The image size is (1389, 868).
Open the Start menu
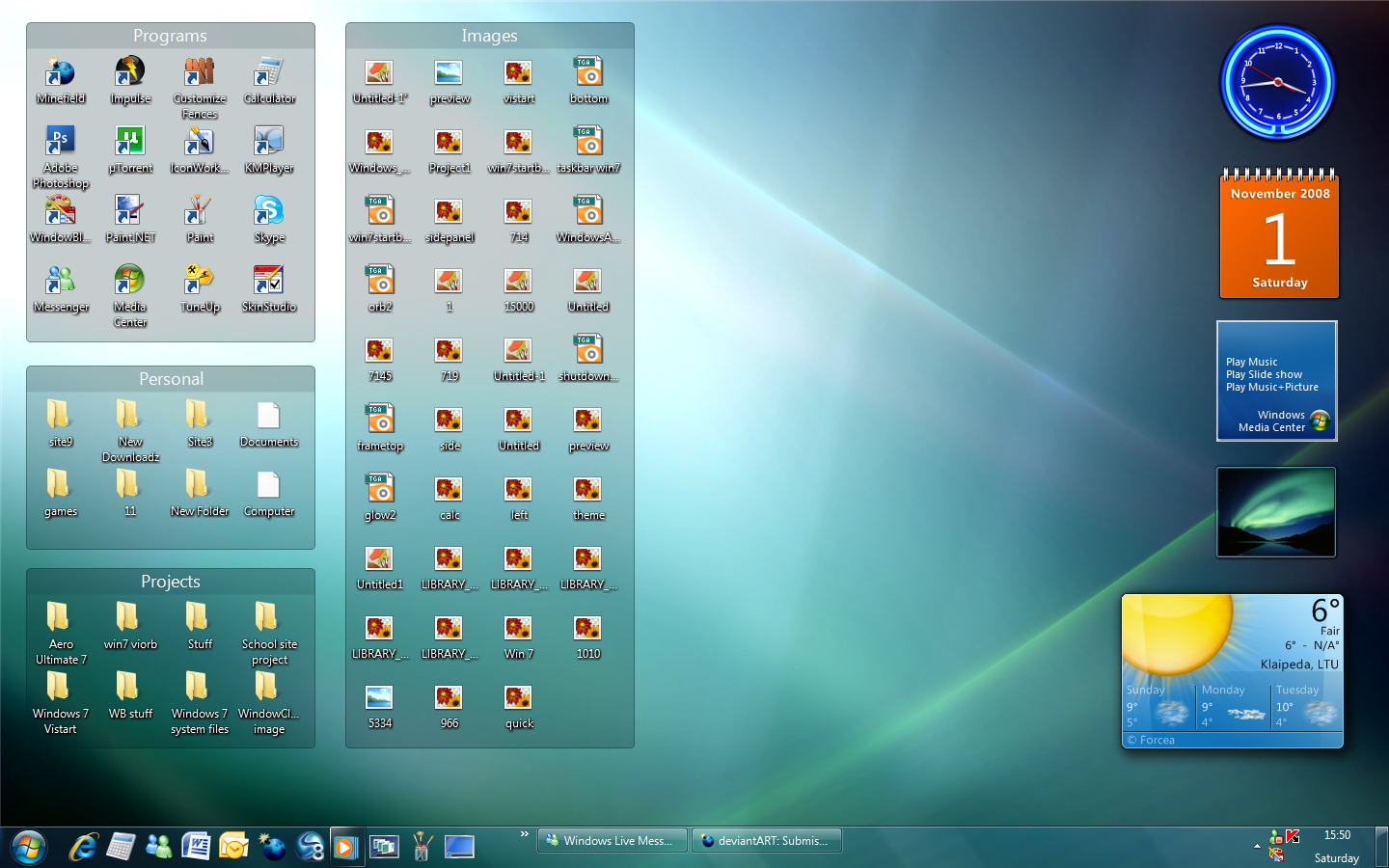pos(27,847)
